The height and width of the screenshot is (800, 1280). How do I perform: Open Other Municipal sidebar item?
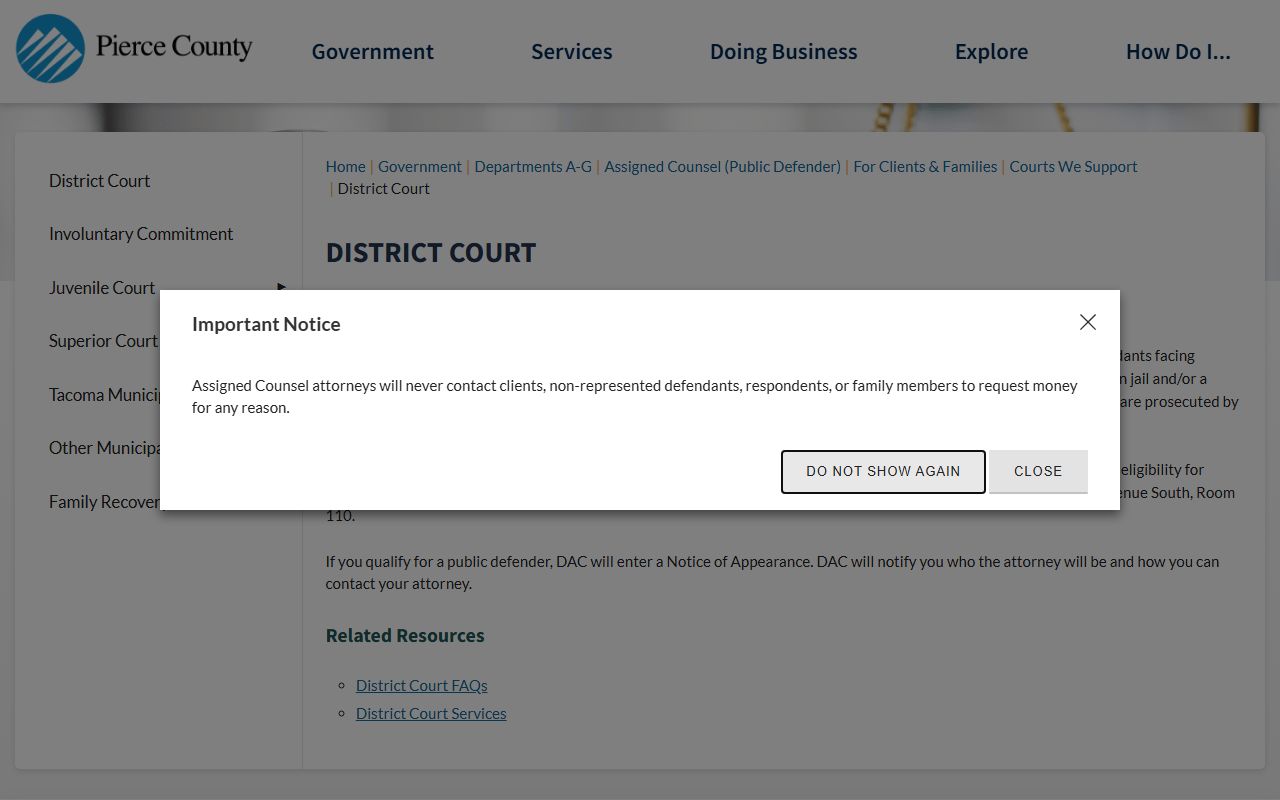pyautogui.click(x=105, y=448)
